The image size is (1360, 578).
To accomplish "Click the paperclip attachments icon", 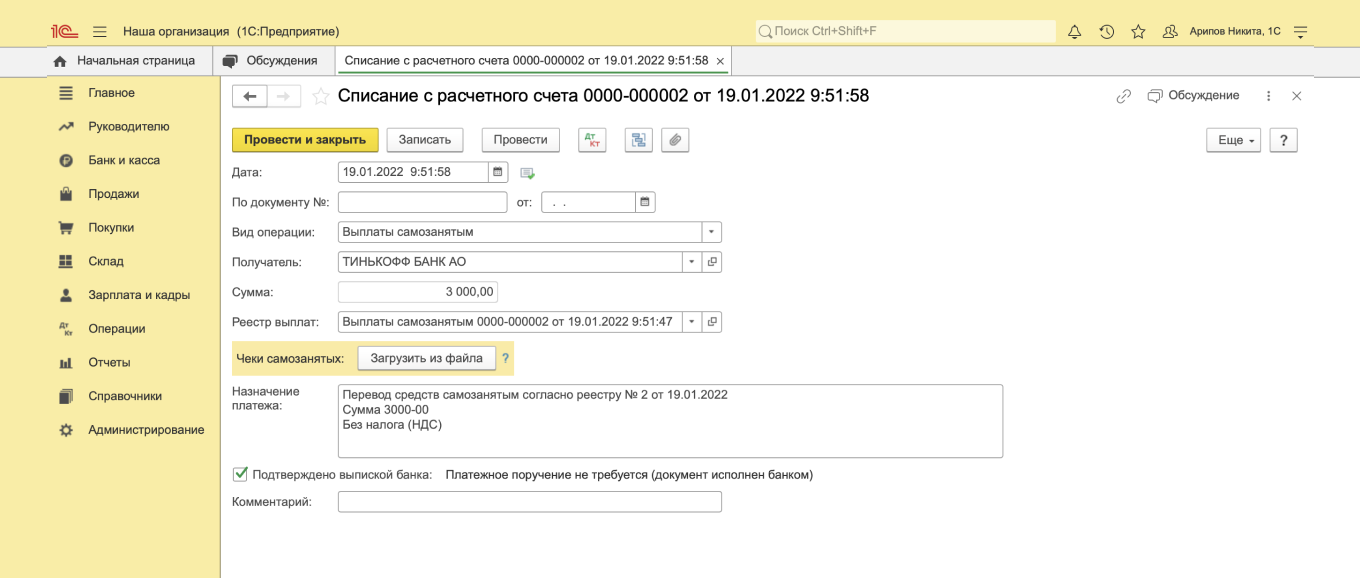I will pos(675,140).
